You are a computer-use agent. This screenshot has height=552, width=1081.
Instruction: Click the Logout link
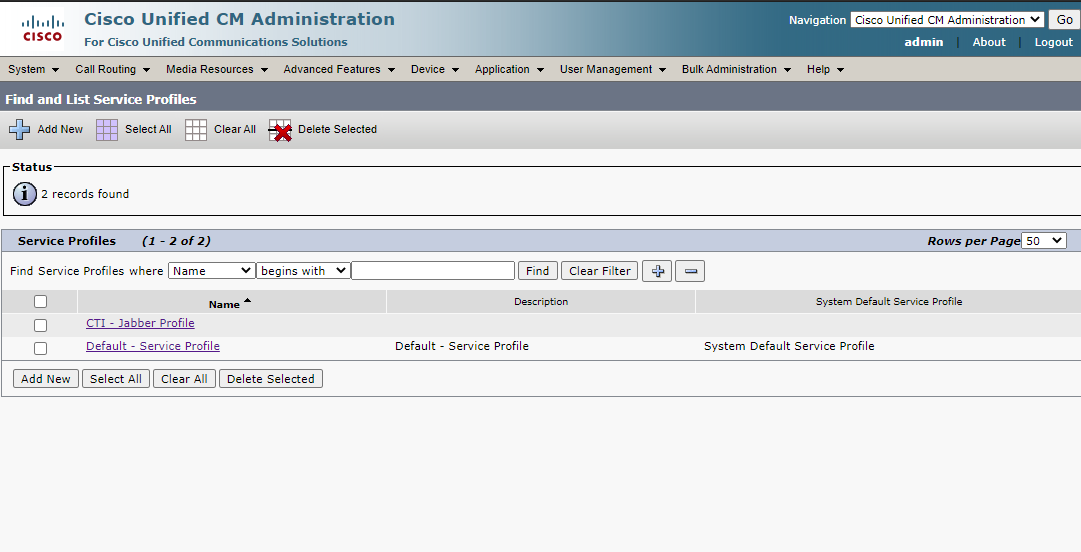point(1053,42)
